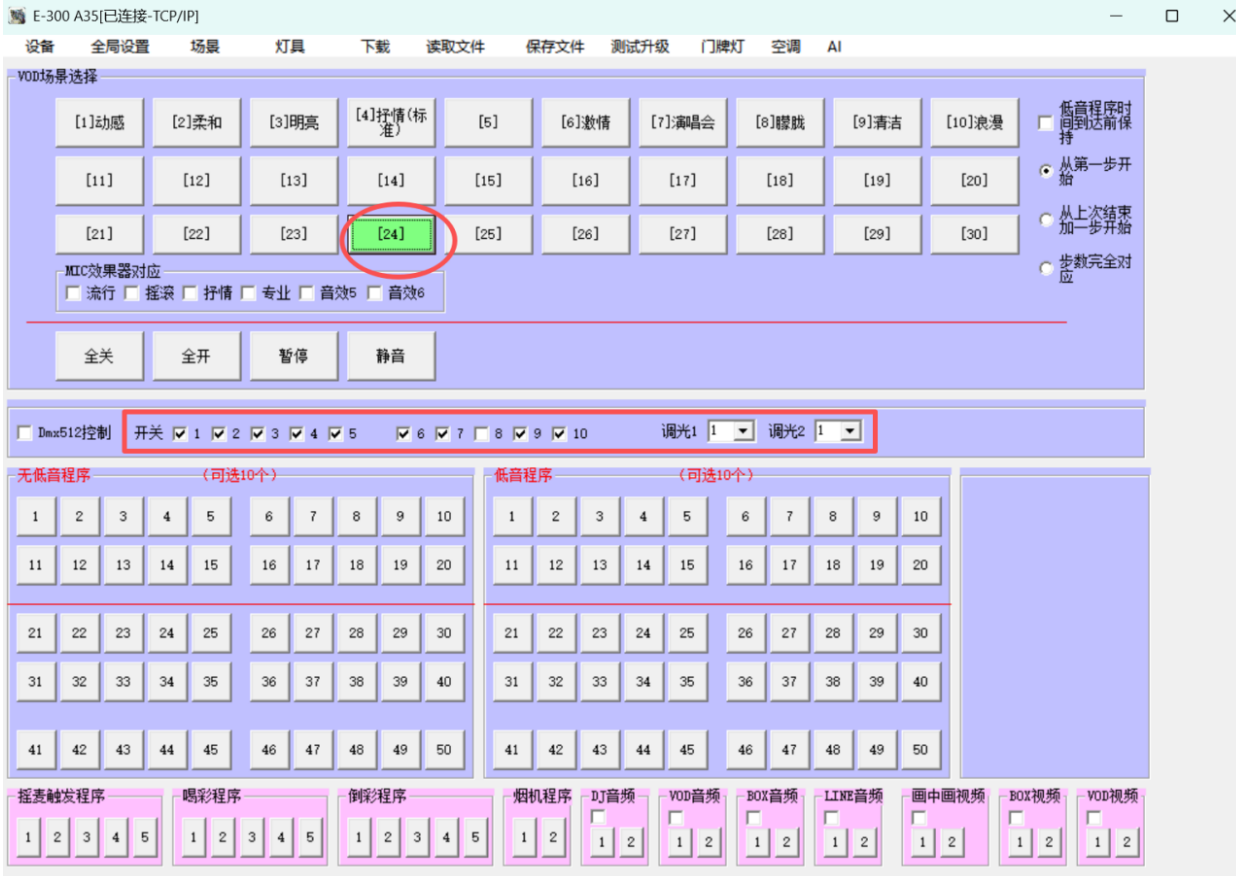Tick the checkbox under DJ音频
Image resolution: width=1236 pixels, height=876 pixels.
[x=598, y=817]
